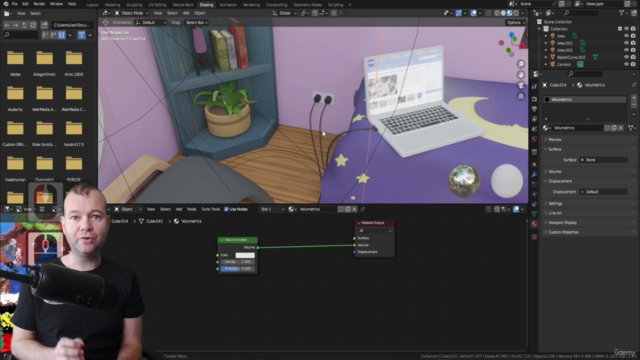Open the Render menu
The width and height of the screenshot is (640, 360).
click(x=39, y=4)
